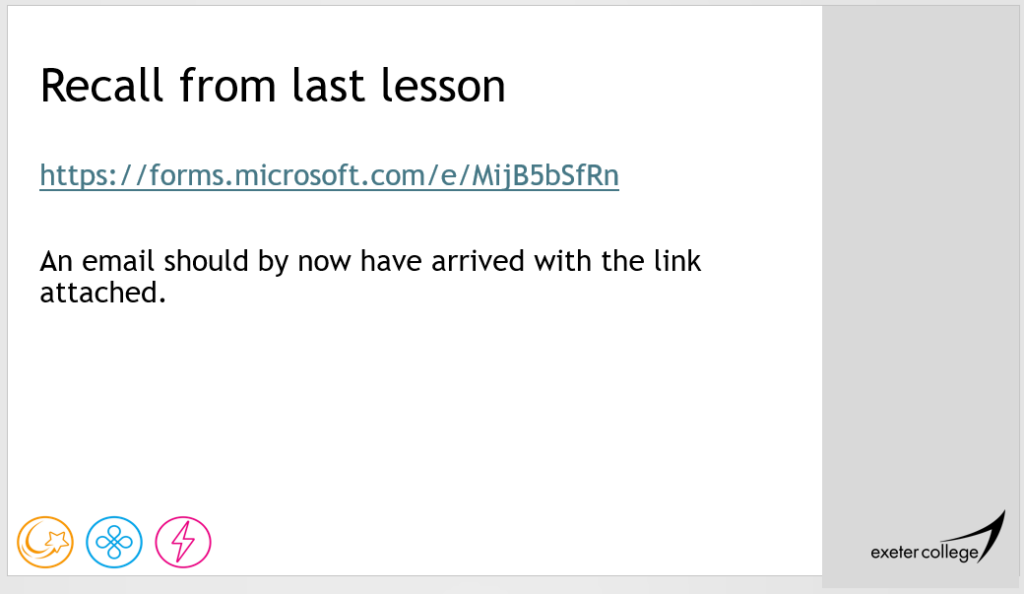1024x594 pixels.
Task: Click the word 'attached.' on the second line
Action: [x=102, y=293]
